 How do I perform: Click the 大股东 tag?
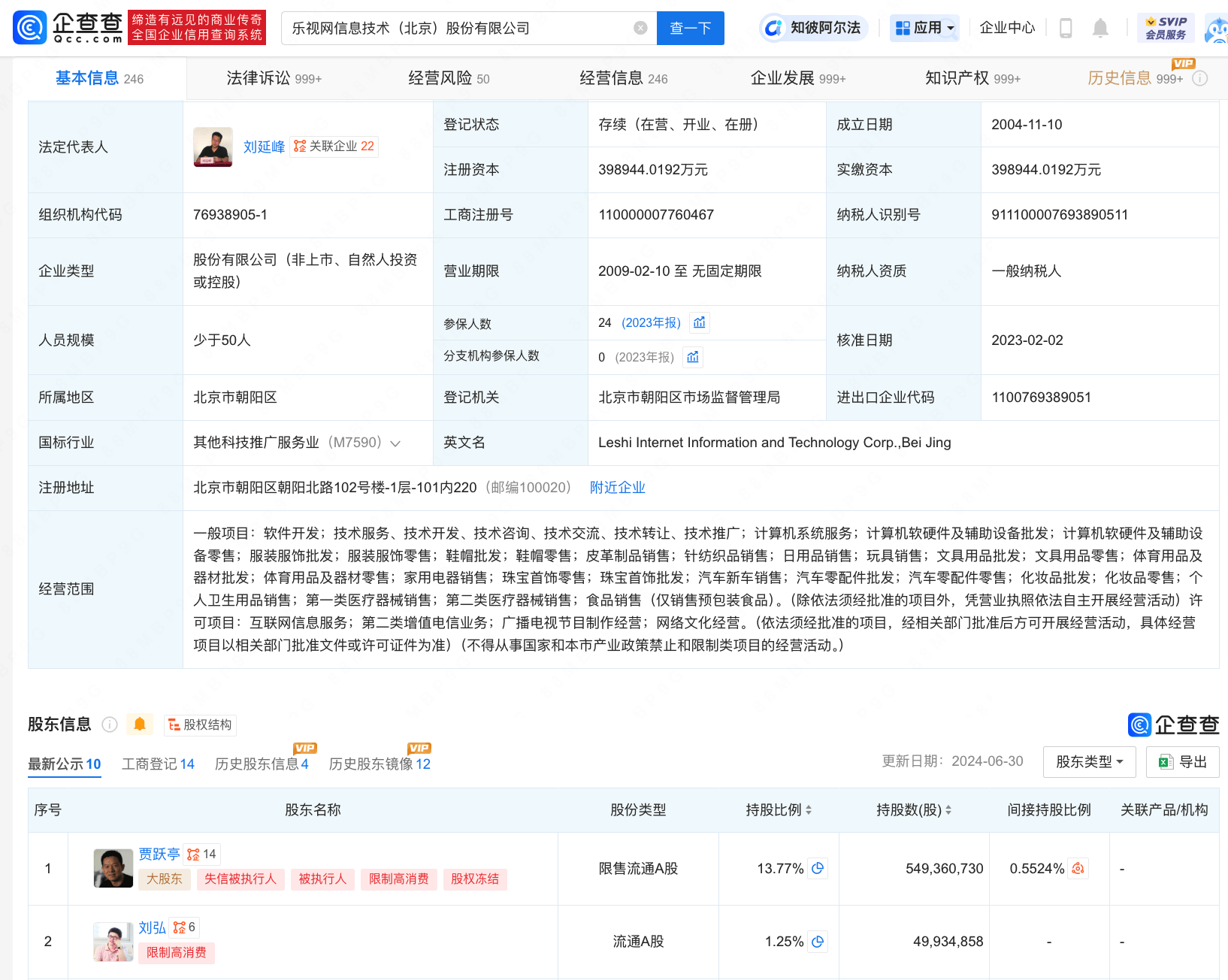click(x=164, y=879)
